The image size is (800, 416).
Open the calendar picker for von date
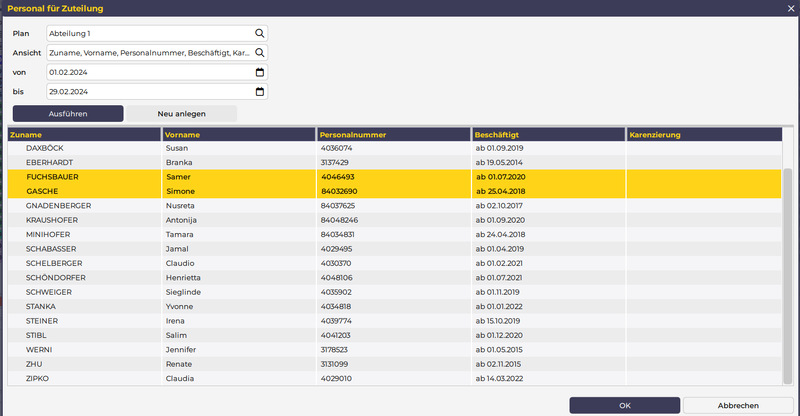(x=260, y=72)
